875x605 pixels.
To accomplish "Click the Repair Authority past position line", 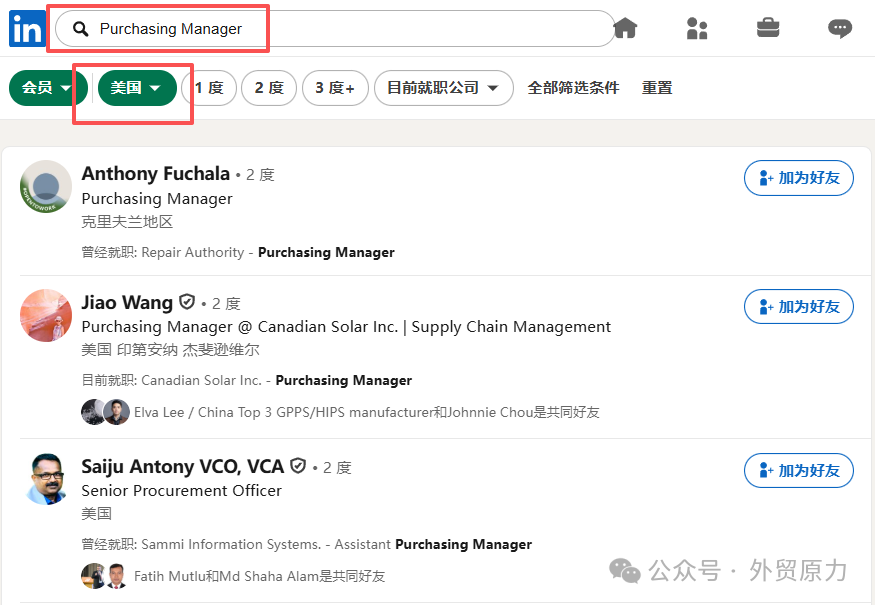I will tap(238, 252).
